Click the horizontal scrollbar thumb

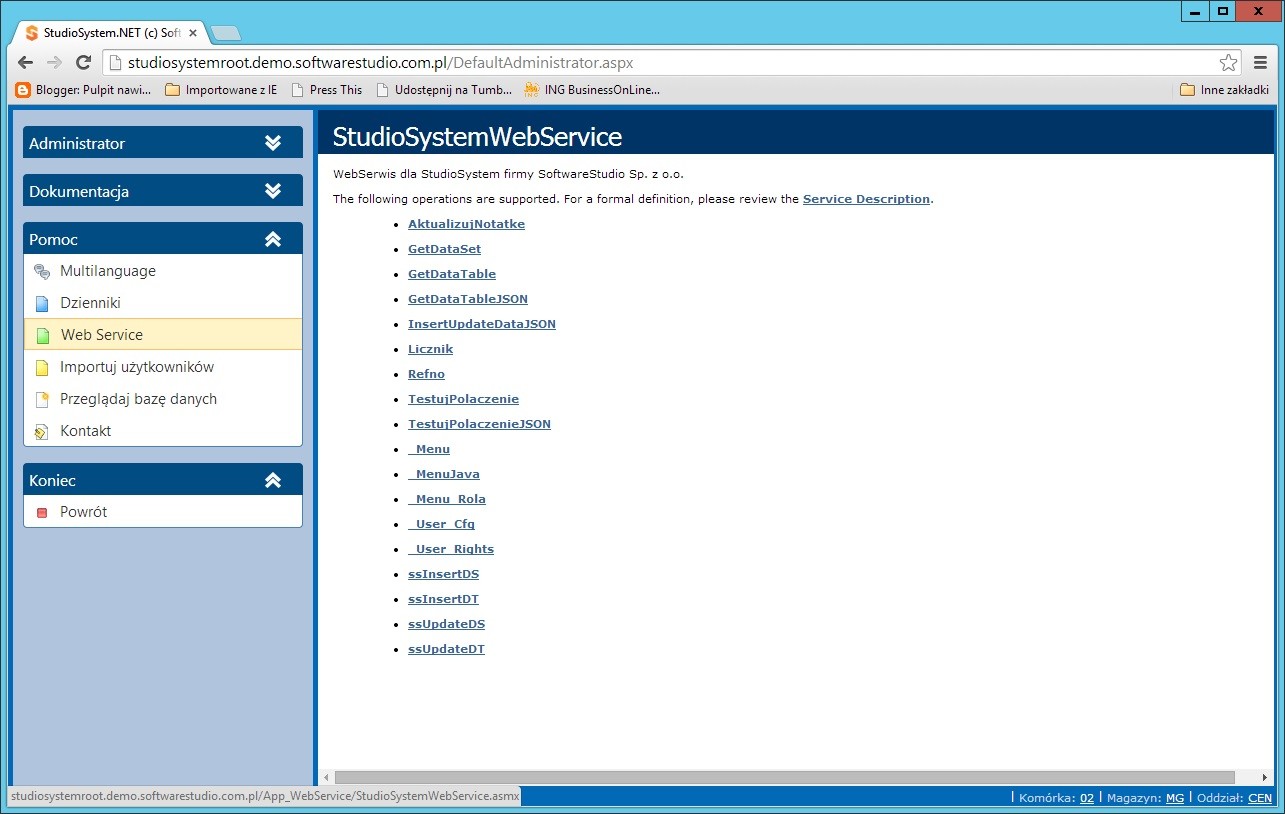[785, 777]
